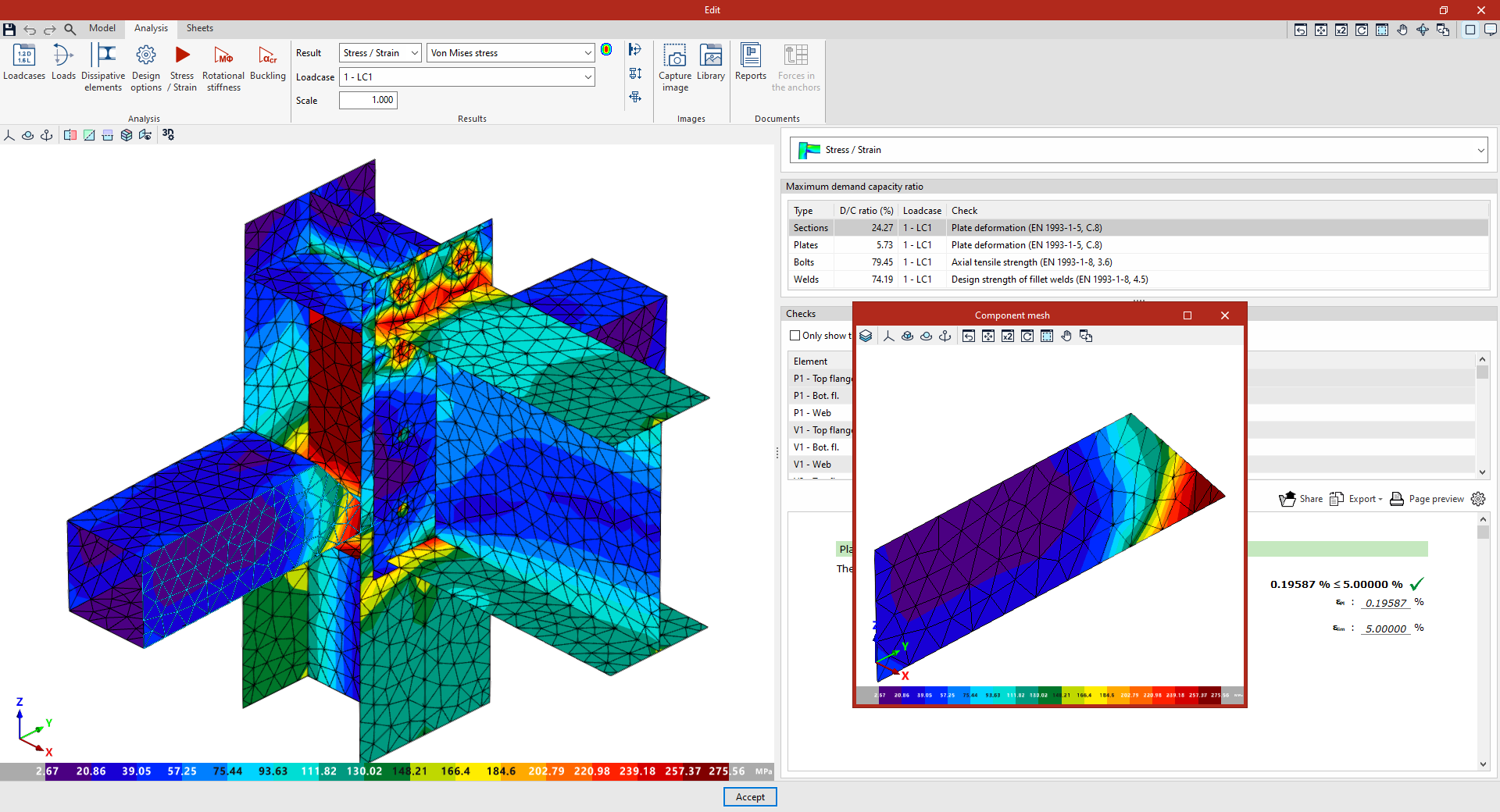This screenshot has width=1500, height=812.
Task: Open the Loads tool
Action: coord(63,62)
